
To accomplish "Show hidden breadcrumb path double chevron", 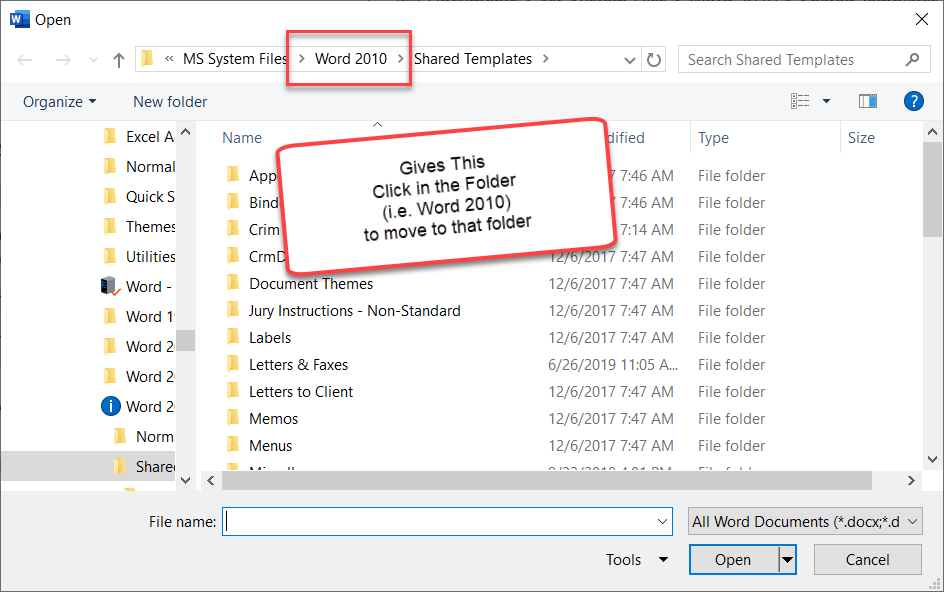I will pyautogui.click(x=169, y=59).
